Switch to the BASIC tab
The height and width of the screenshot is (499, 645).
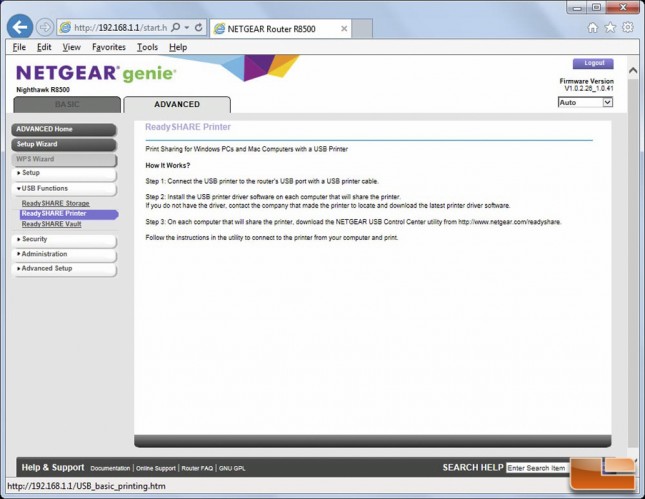coord(67,104)
